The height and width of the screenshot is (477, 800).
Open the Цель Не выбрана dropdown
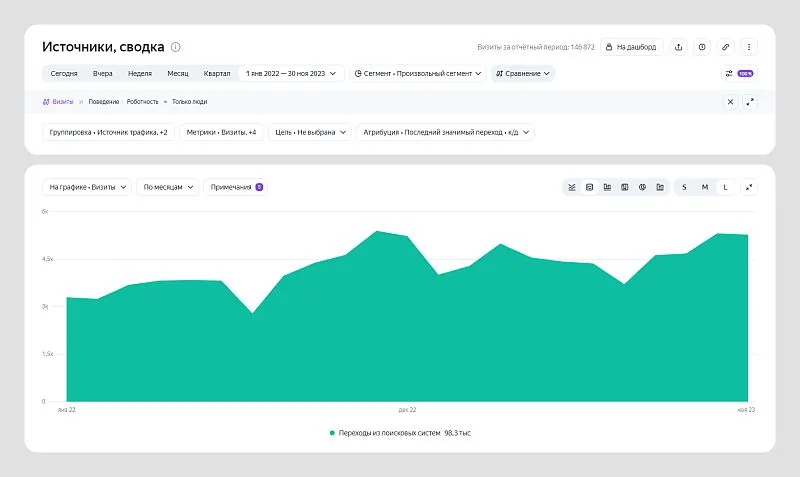click(310, 132)
